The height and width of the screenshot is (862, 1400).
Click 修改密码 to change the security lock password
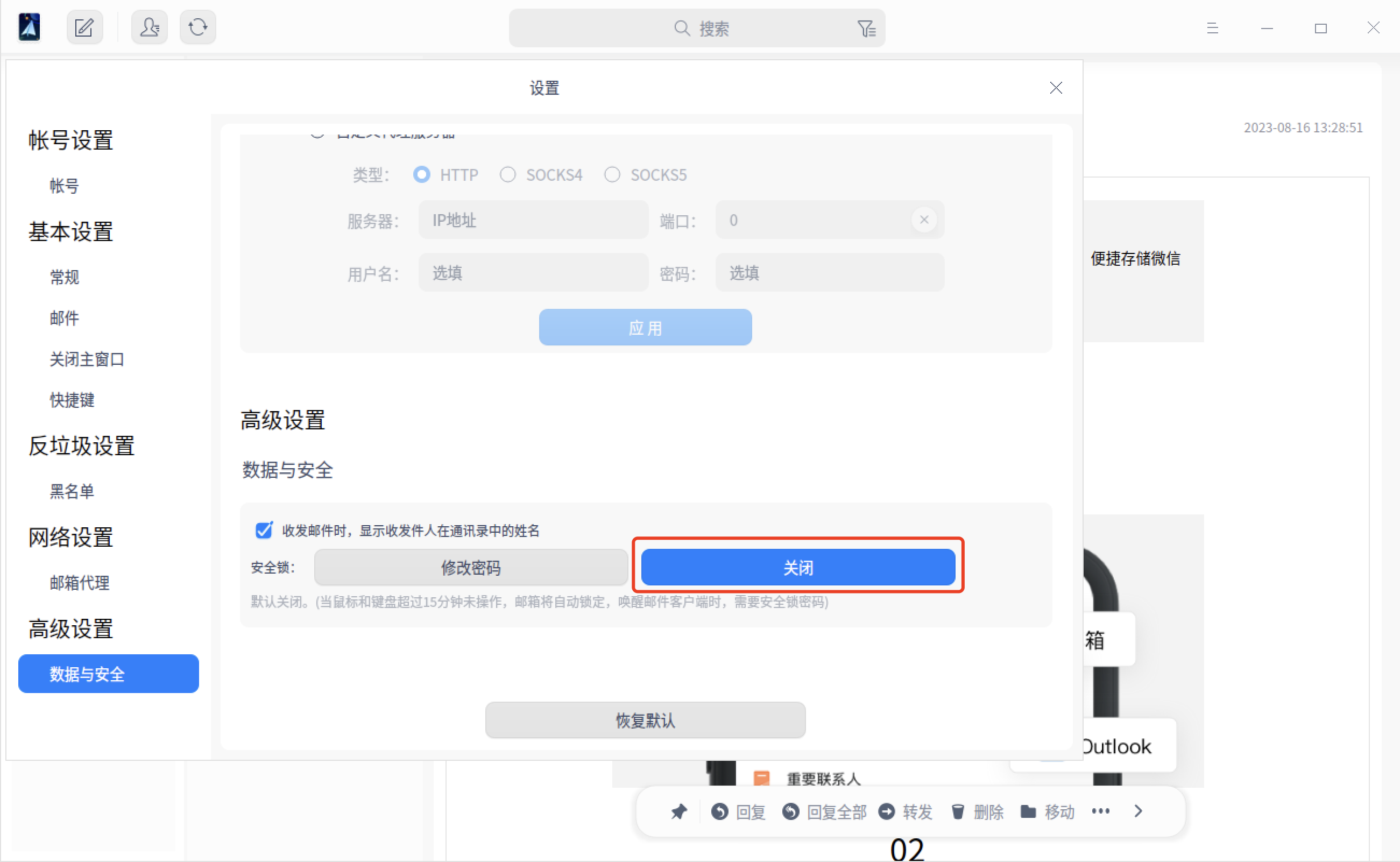pyautogui.click(x=471, y=567)
